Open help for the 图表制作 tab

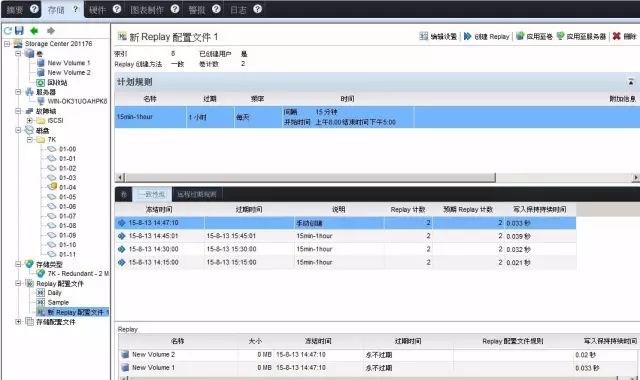pos(175,9)
